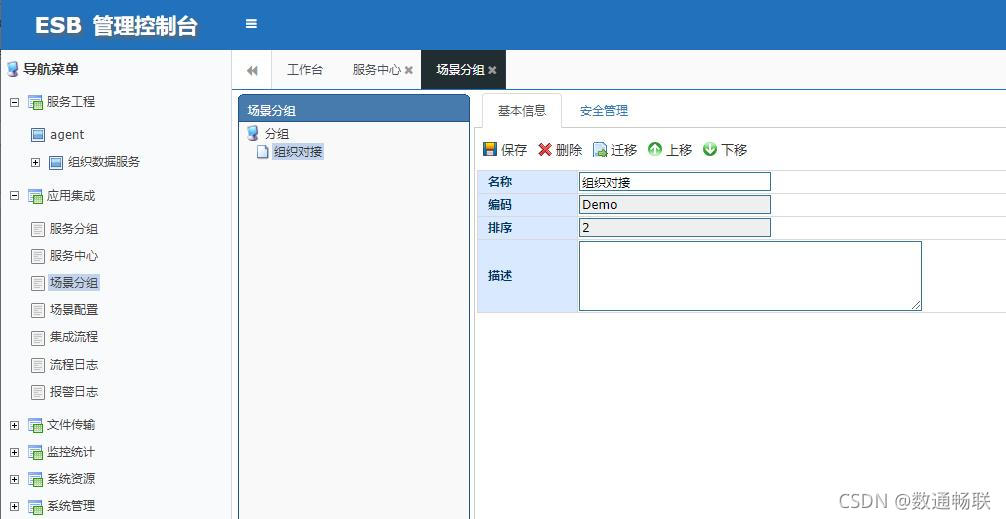Click the 组织数据服务 project icon
The width and height of the screenshot is (1006, 519).
[x=56, y=162]
